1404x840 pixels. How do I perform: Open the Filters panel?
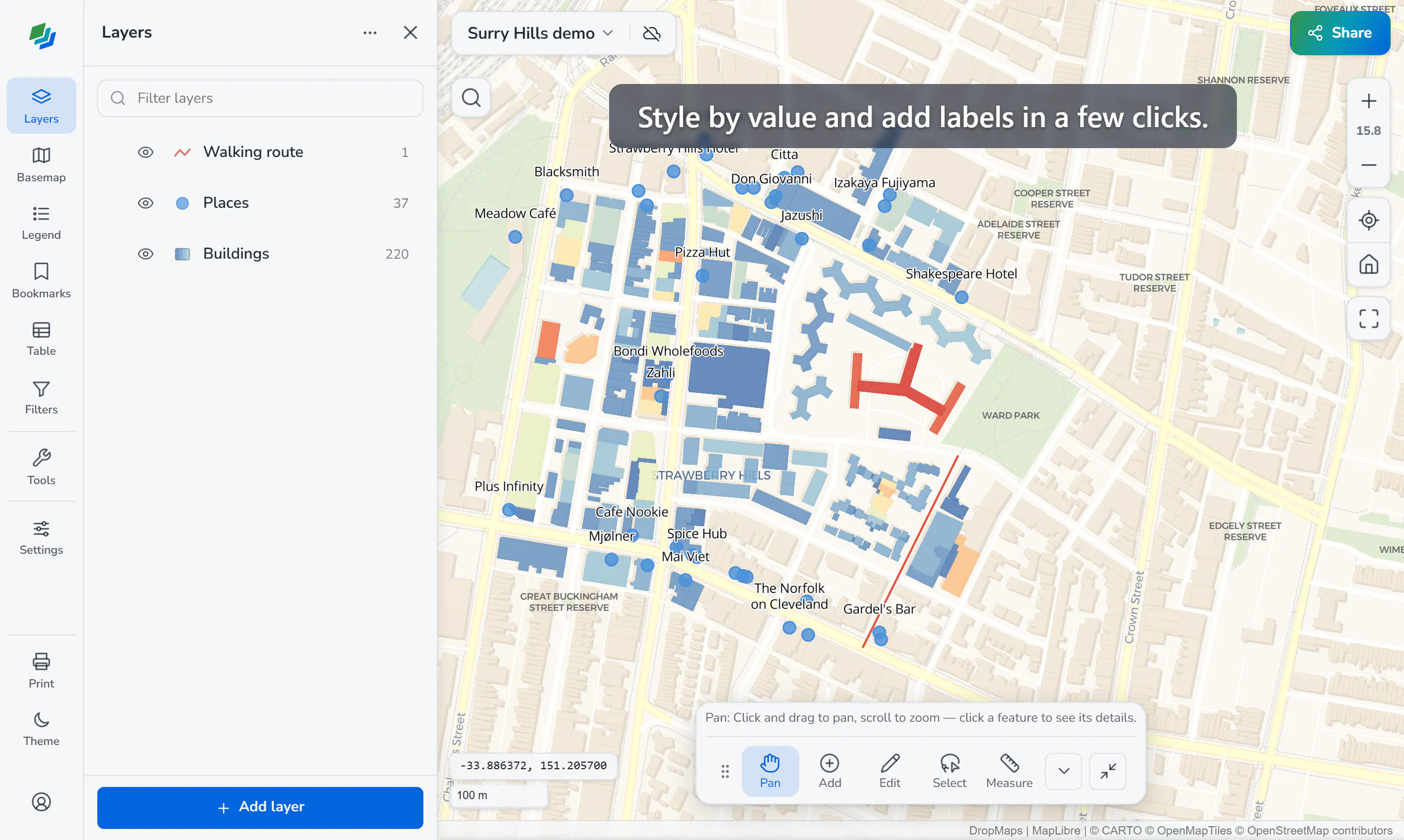(41, 397)
